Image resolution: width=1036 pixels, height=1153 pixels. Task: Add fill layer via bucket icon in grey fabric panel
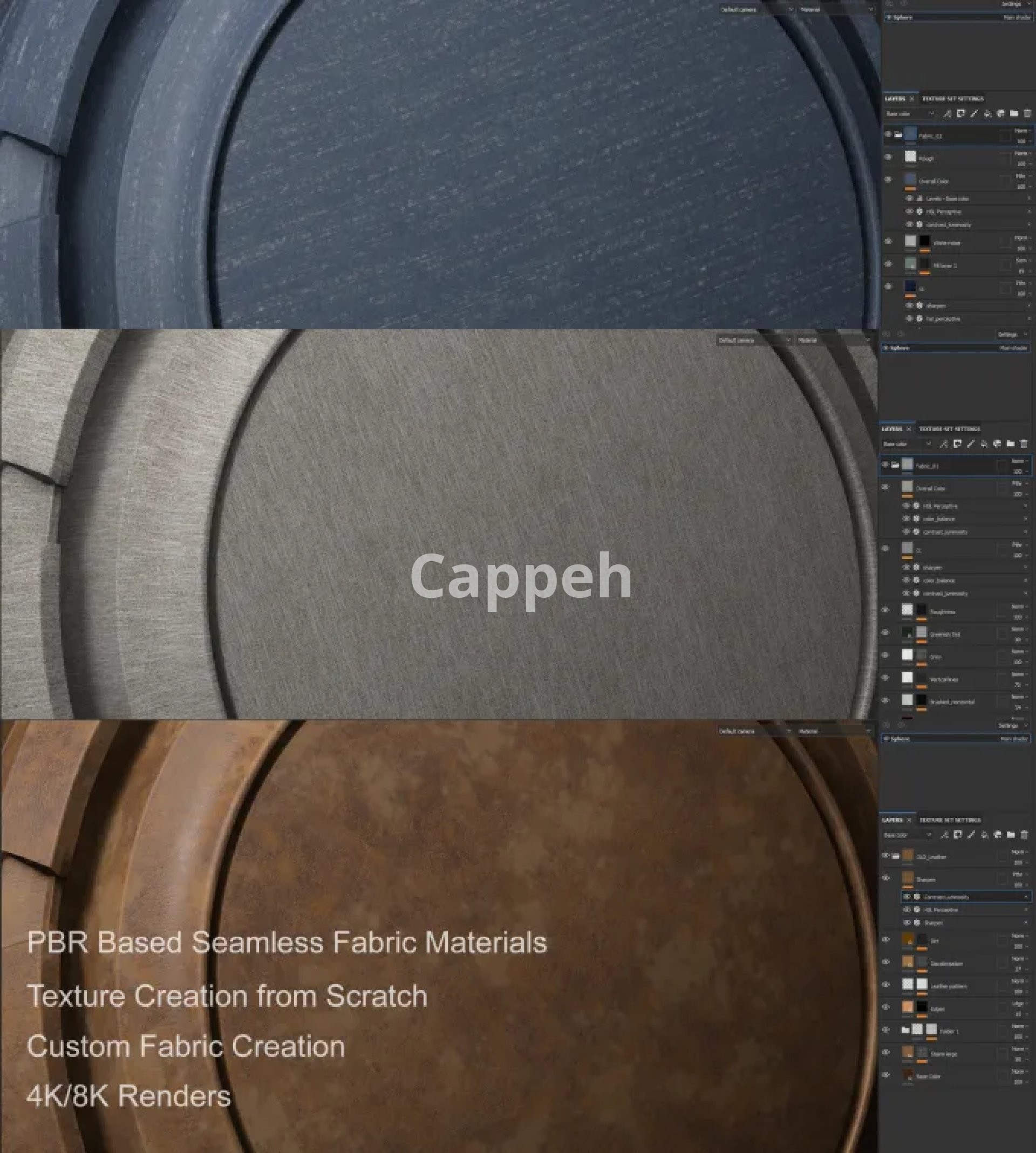click(x=984, y=444)
